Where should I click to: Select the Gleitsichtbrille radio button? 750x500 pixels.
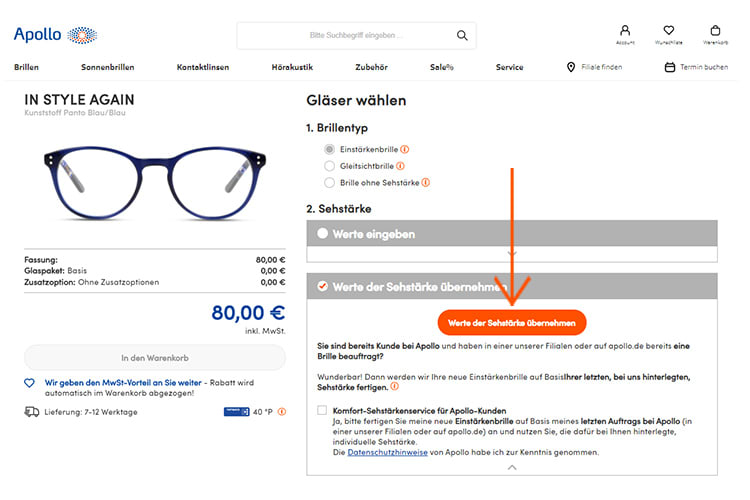[x=329, y=166]
